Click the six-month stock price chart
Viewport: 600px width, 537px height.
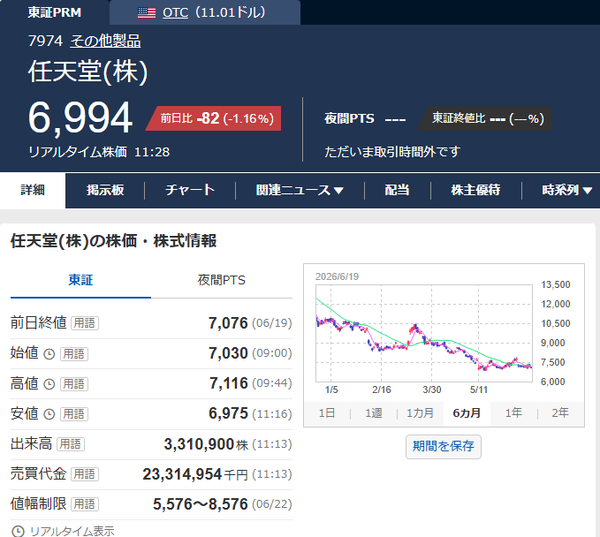click(x=424, y=333)
